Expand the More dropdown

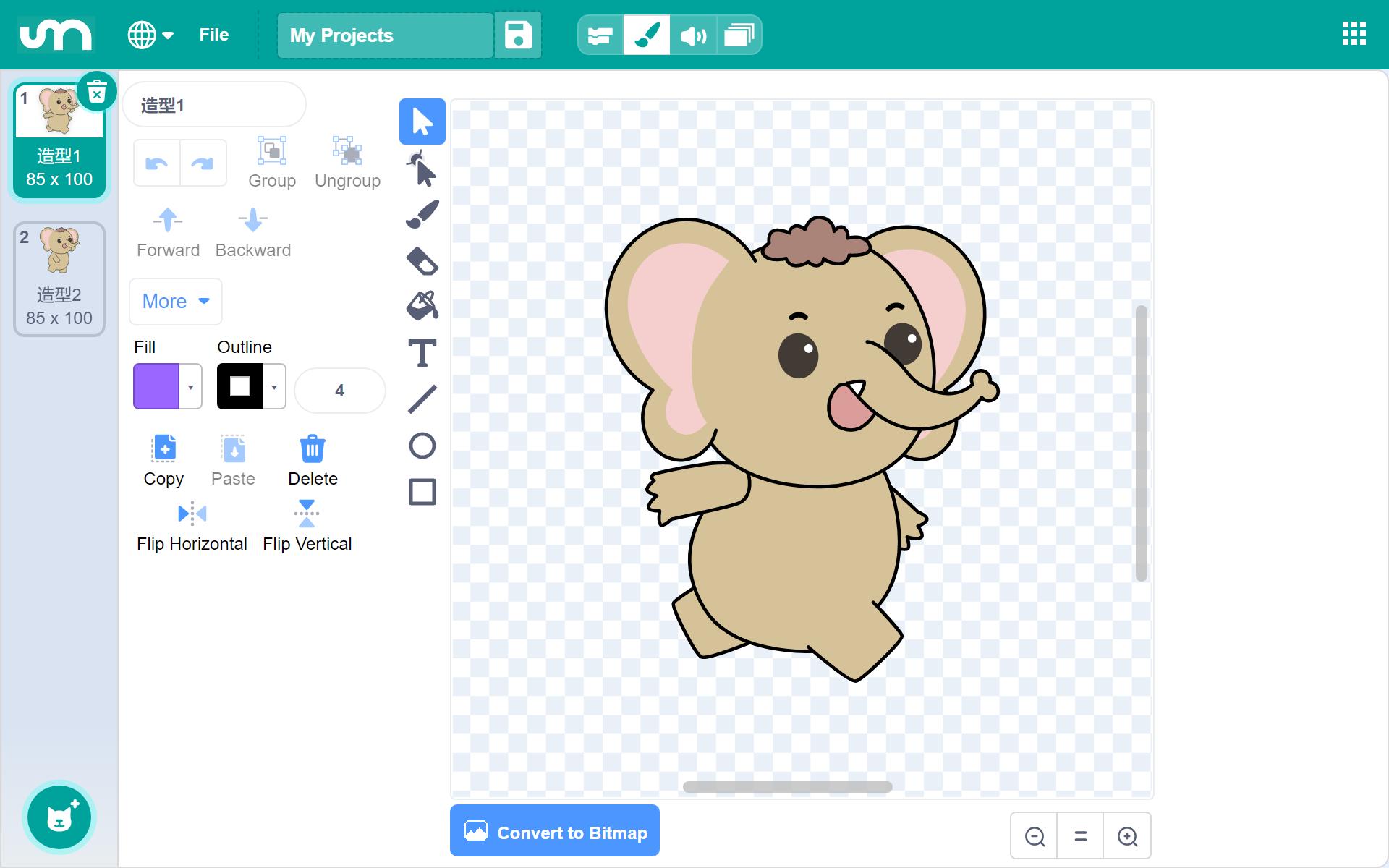[176, 302]
